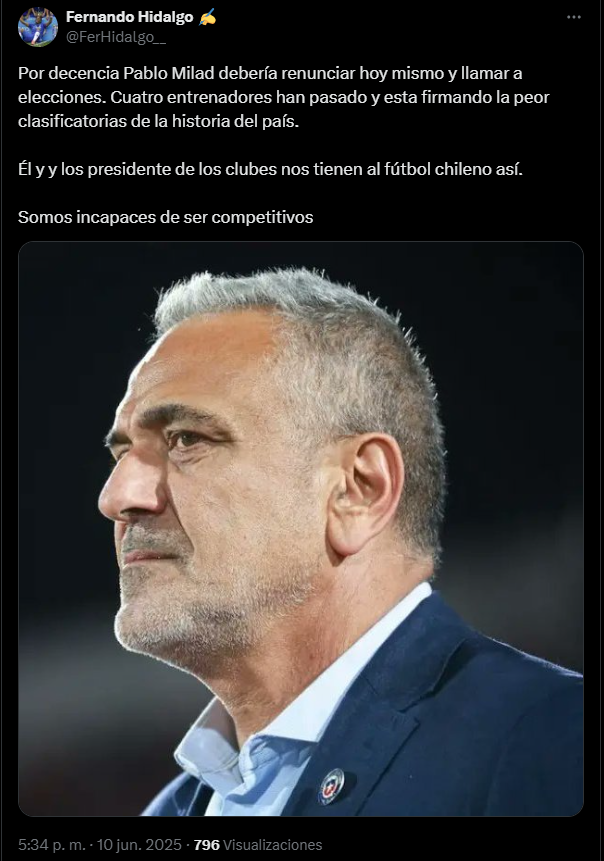Click the line 'Somos incapaces de ser competitivos'

[166, 217]
